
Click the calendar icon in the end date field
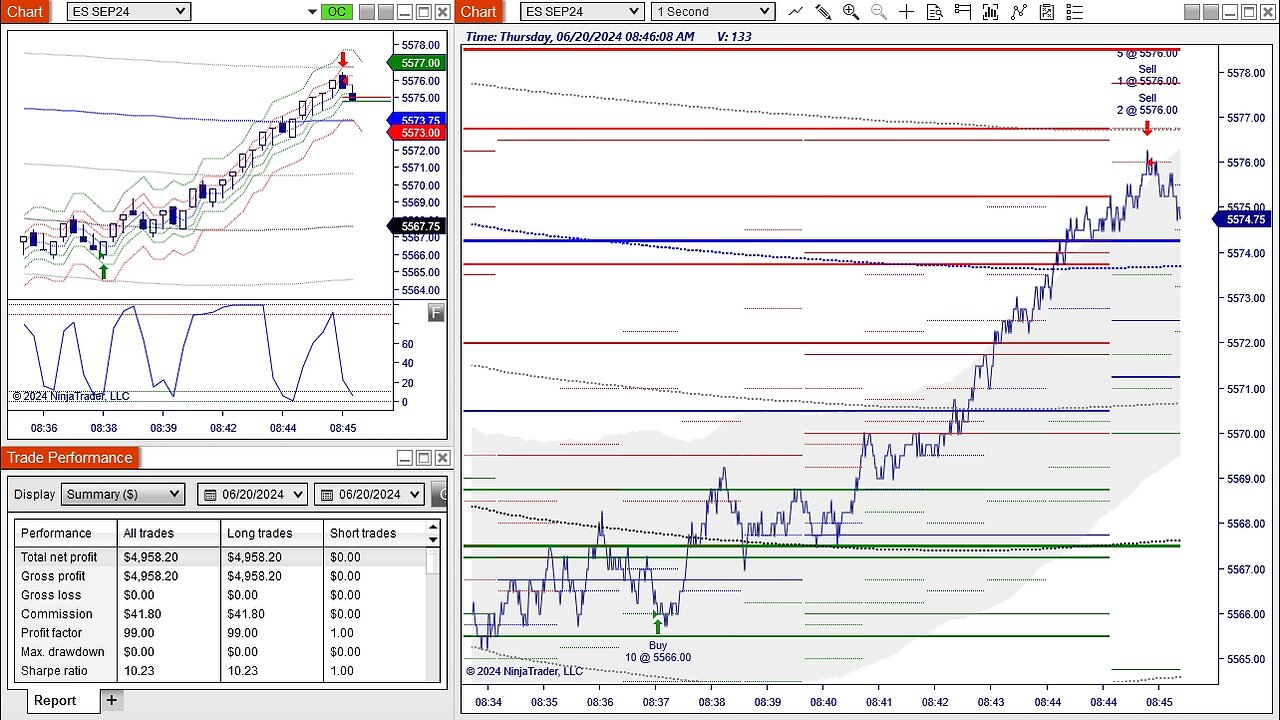tap(327, 494)
